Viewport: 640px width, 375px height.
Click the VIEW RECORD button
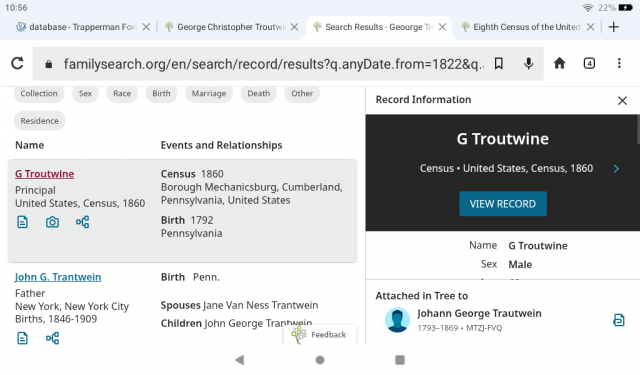(x=502, y=204)
